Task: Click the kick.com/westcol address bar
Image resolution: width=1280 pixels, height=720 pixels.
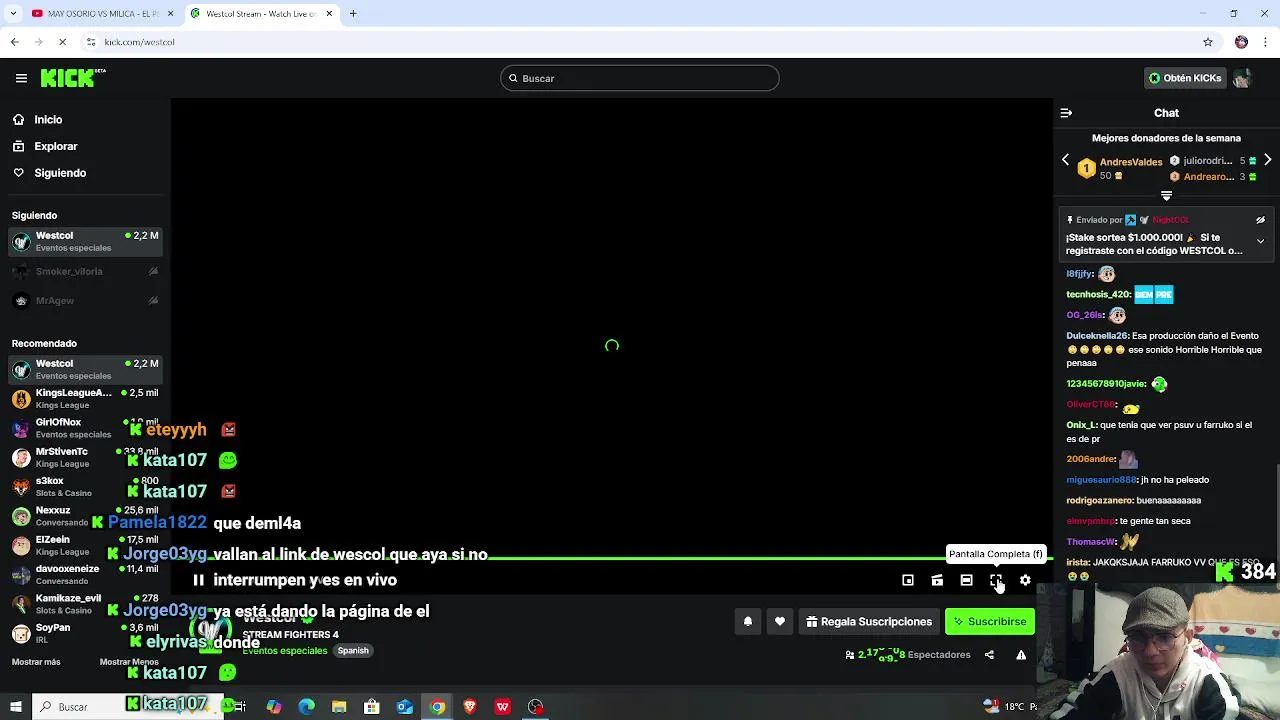Action: pos(640,42)
